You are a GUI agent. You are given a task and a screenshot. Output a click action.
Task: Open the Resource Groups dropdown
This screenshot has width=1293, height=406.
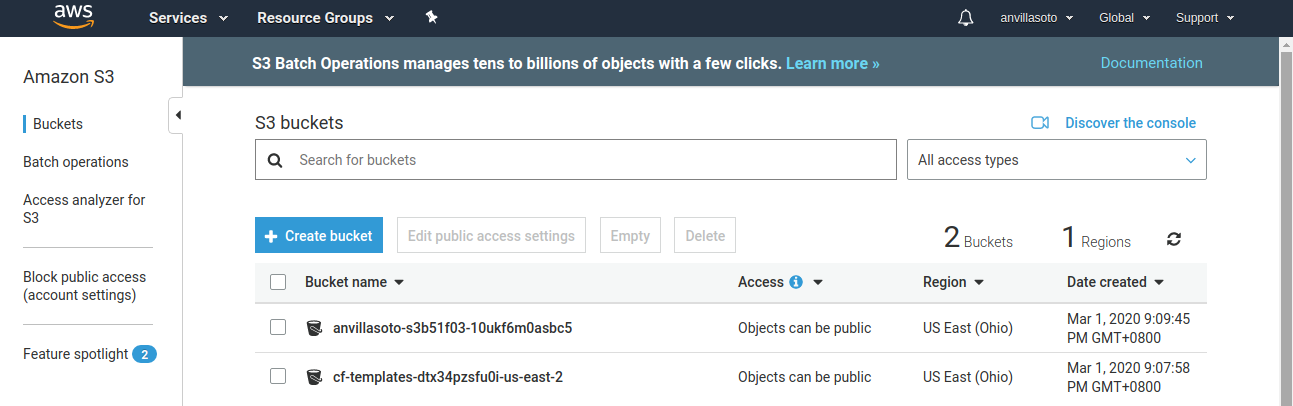click(x=325, y=17)
